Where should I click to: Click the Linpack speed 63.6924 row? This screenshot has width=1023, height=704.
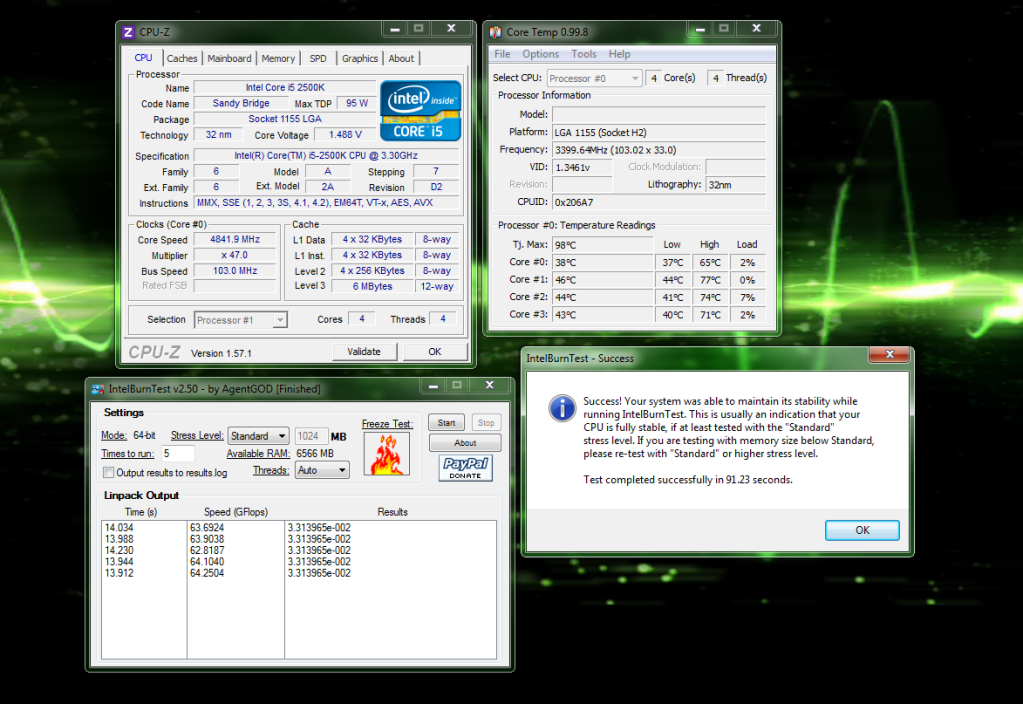(x=207, y=527)
